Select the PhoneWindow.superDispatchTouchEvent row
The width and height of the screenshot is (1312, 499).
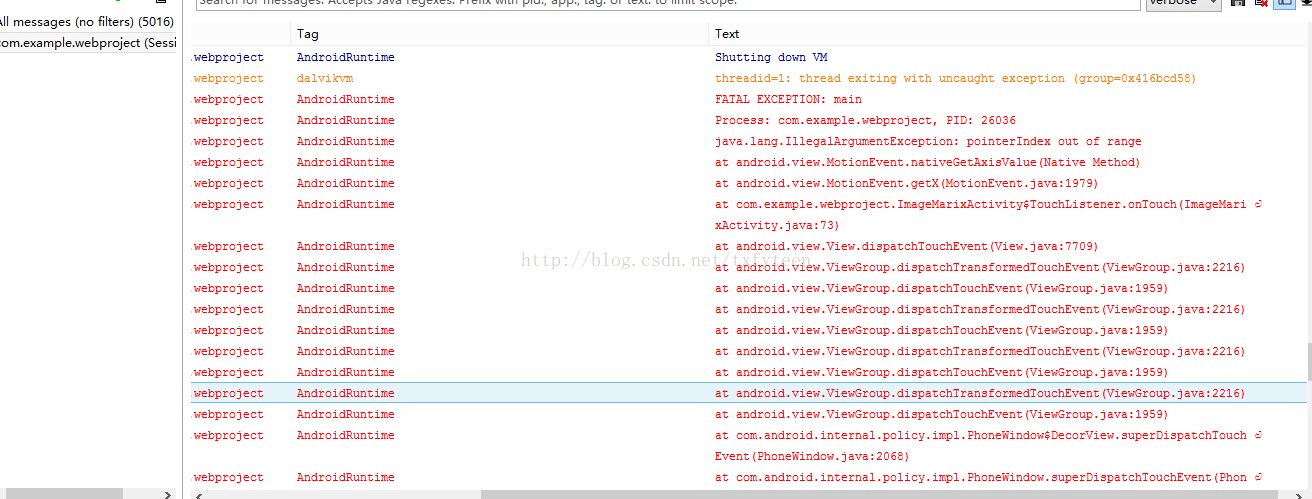coord(749,477)
